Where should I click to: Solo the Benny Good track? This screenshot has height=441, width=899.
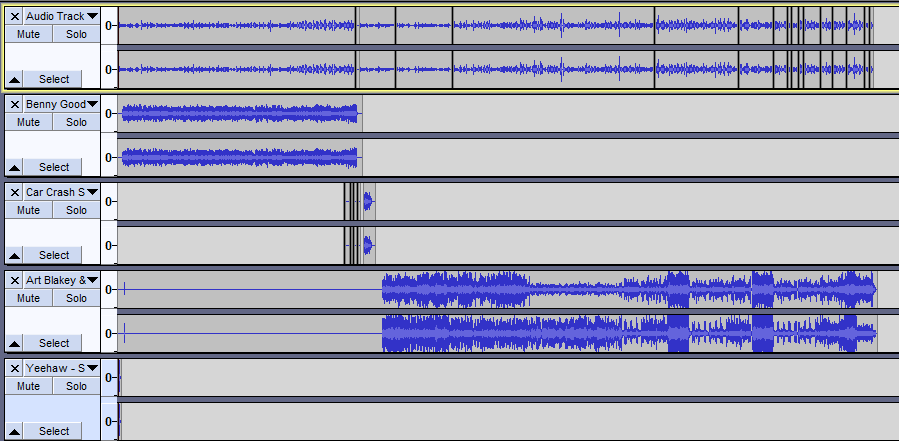coord(76,122)
